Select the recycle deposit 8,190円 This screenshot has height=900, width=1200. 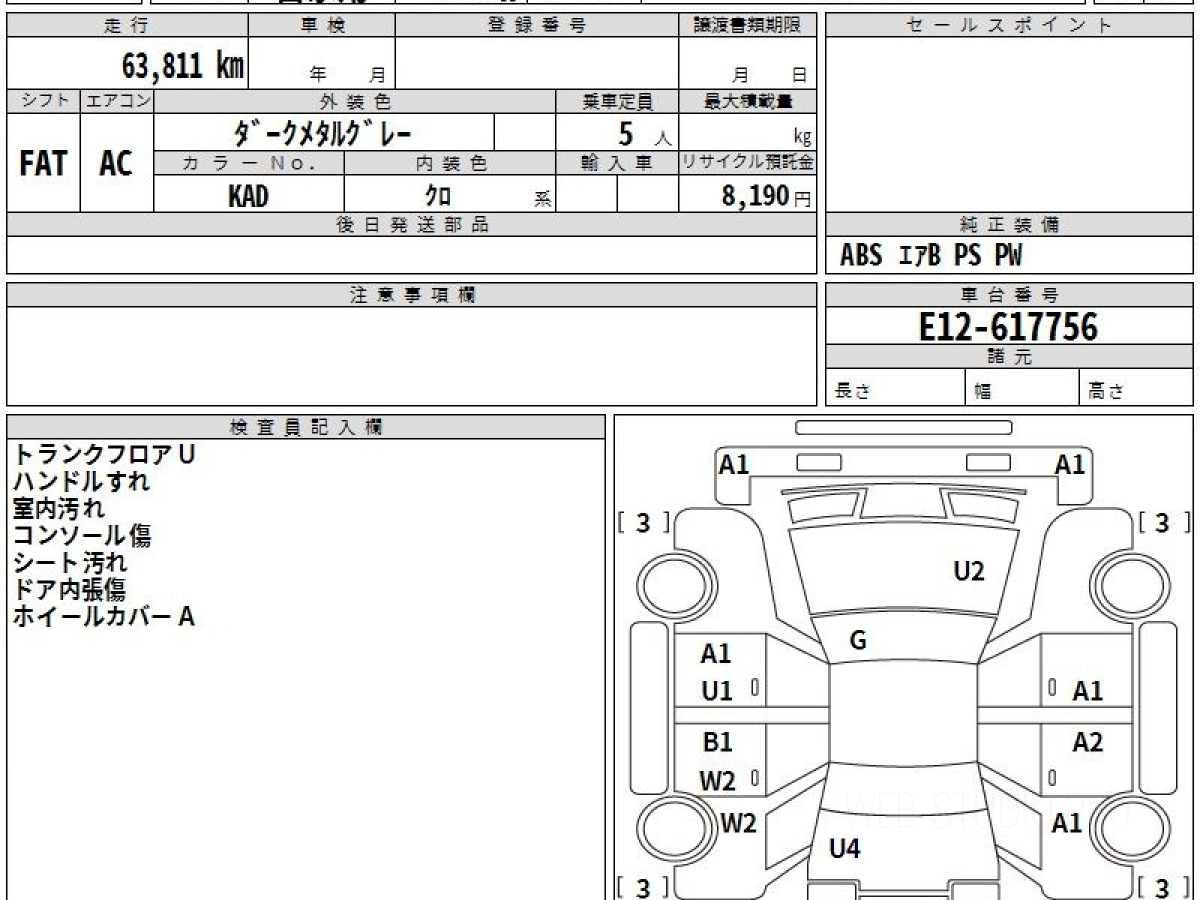(x=766, y=196)
